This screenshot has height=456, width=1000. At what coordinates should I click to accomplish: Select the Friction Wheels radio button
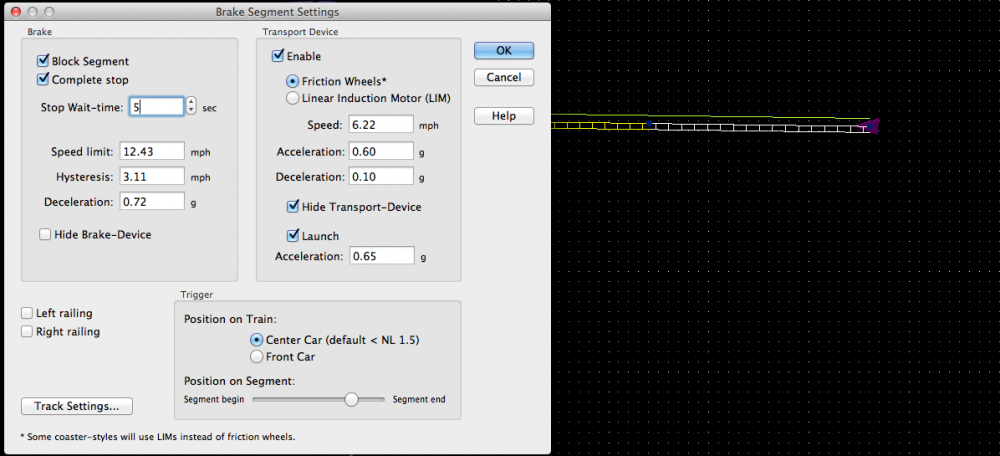[293, 81]
